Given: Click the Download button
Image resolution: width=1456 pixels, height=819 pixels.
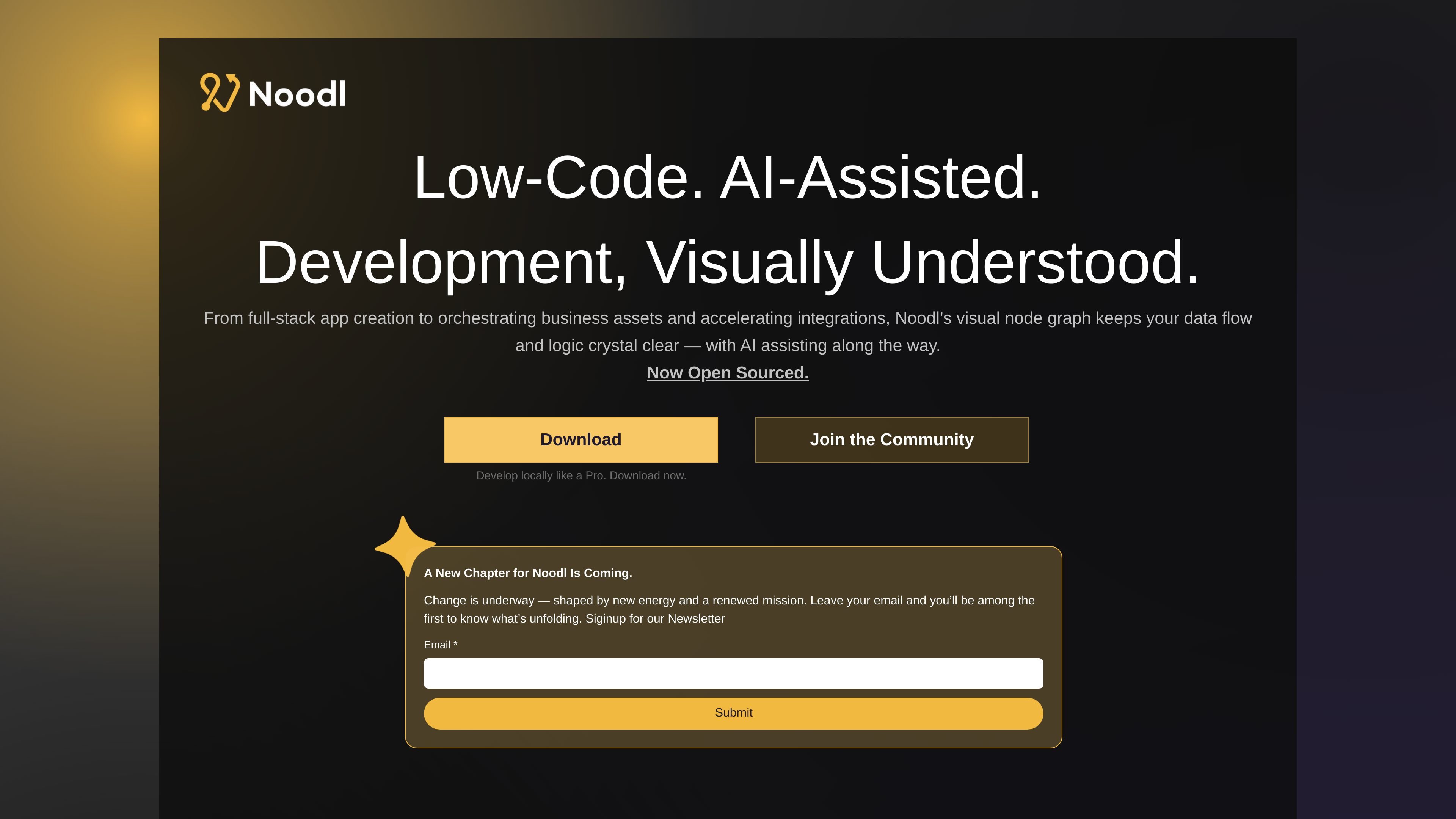Looking at the screenshot, I should click(581, 440).
